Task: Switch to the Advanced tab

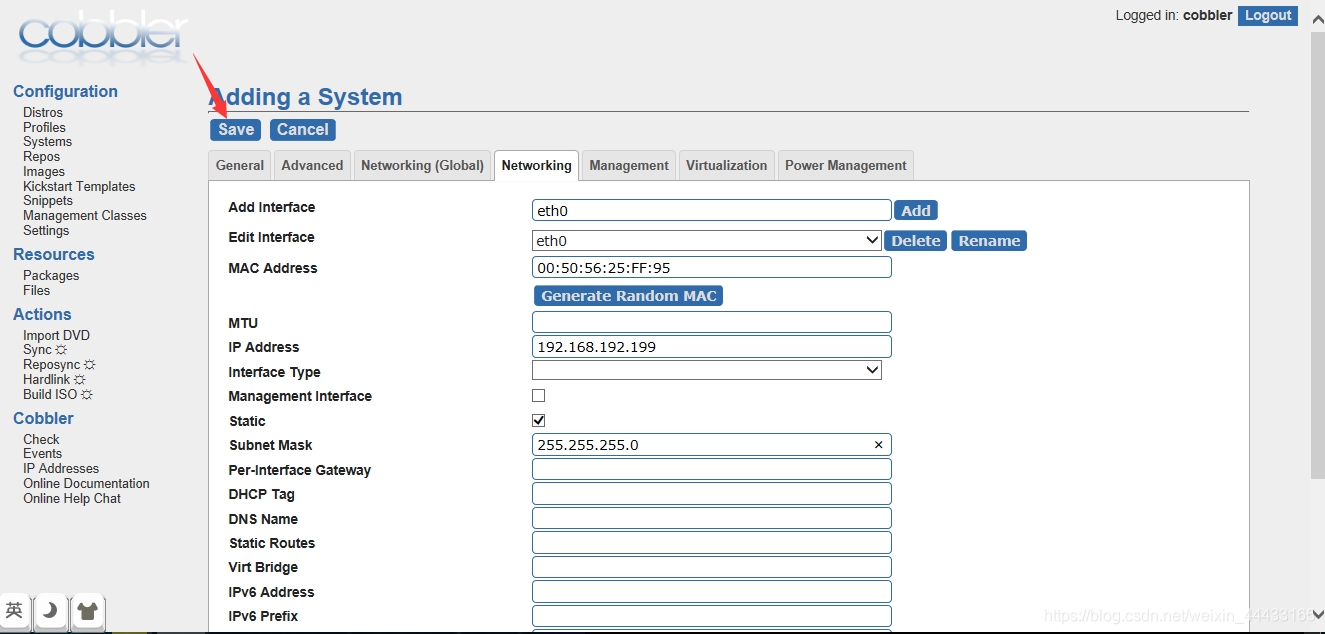Action: [x=312, y=166]
